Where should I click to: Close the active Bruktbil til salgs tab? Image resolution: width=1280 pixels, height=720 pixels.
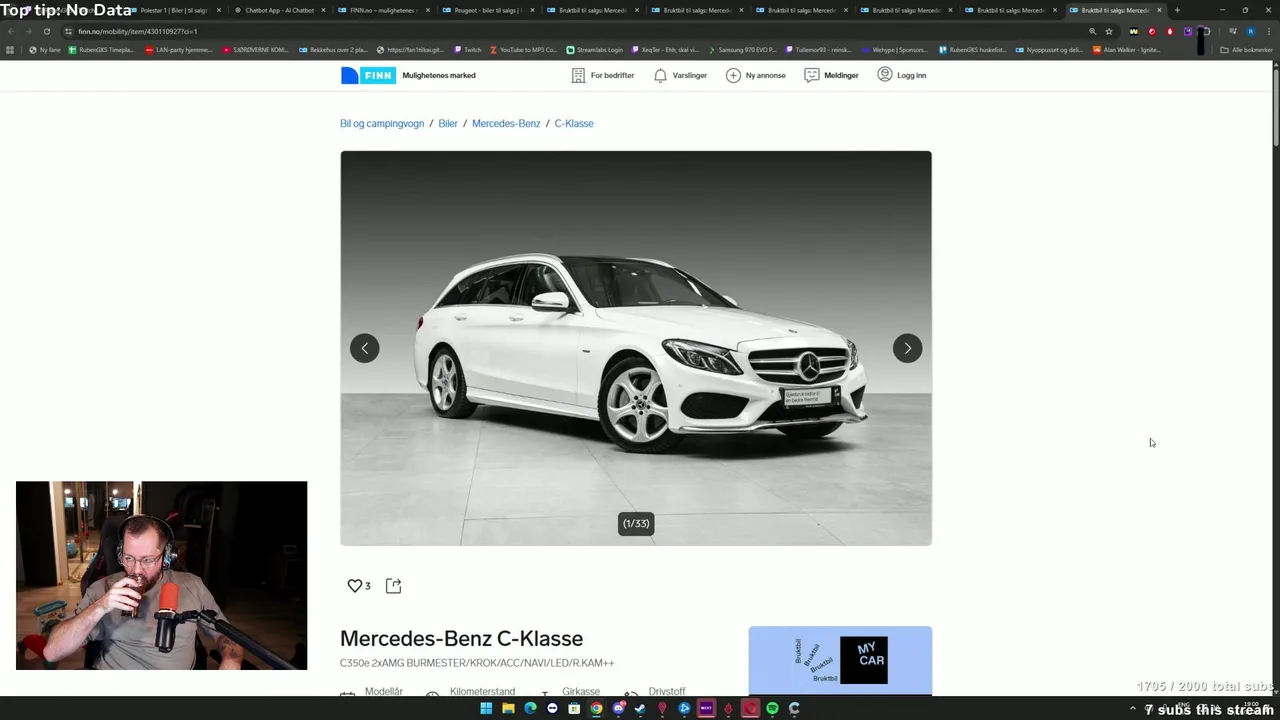coord(1159,10)
